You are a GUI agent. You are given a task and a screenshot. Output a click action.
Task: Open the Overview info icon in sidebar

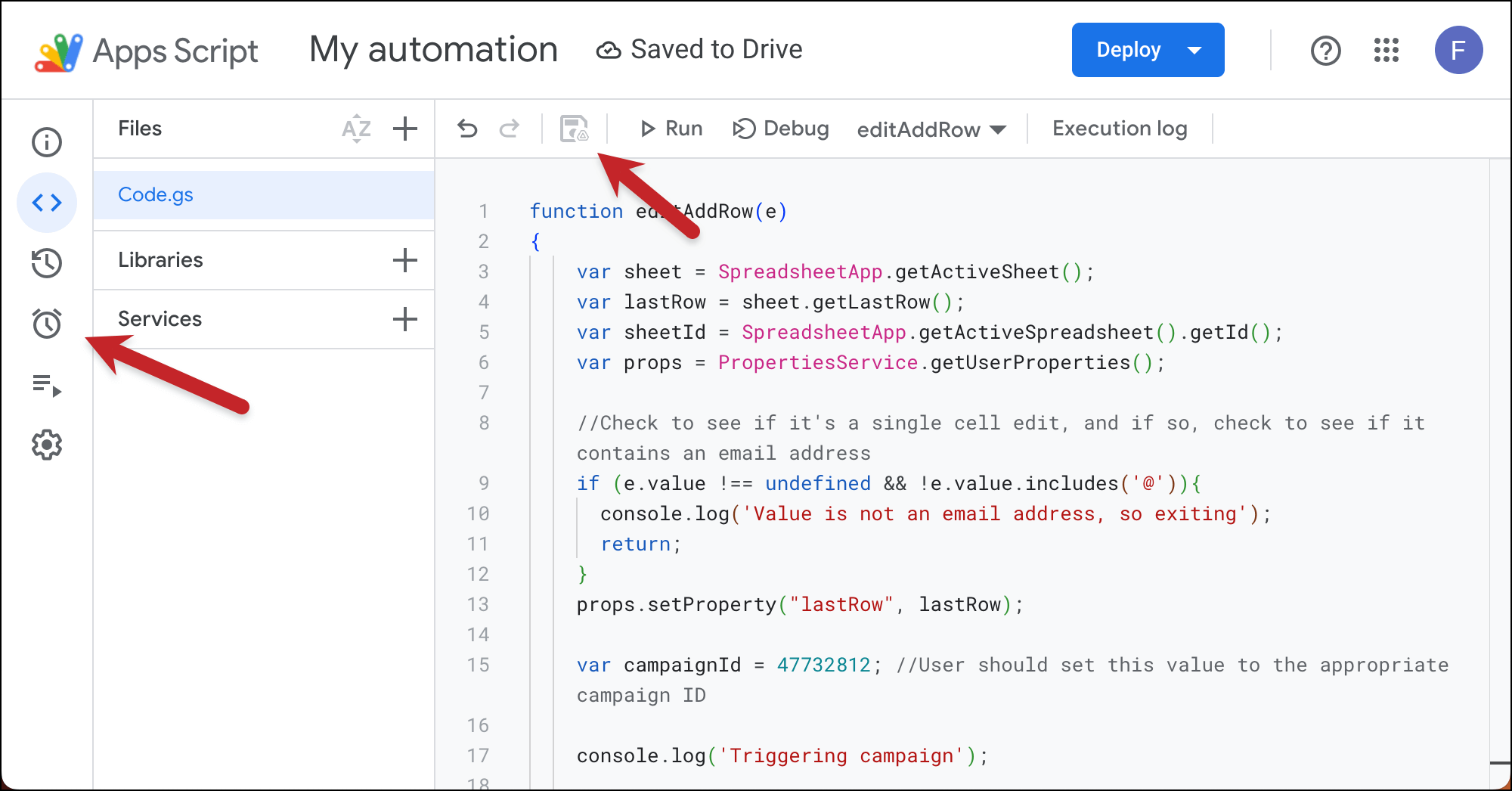[47, 142]
